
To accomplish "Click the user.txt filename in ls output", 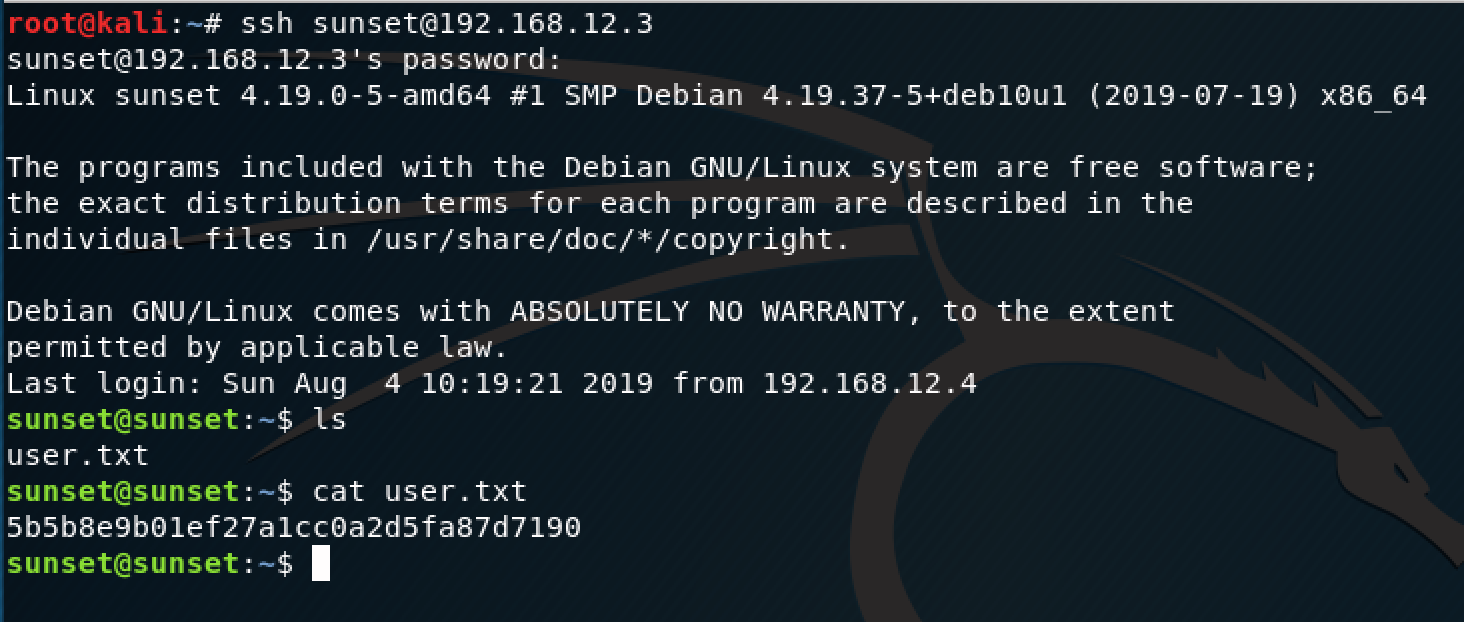I will [x=77, y=456].
